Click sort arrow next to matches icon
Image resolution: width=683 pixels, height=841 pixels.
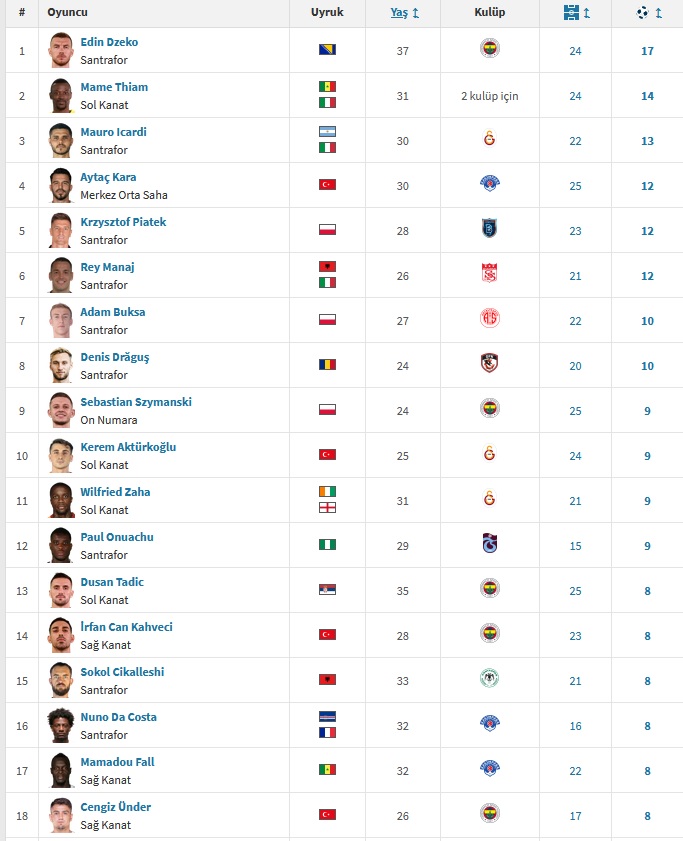click(586, 13)
